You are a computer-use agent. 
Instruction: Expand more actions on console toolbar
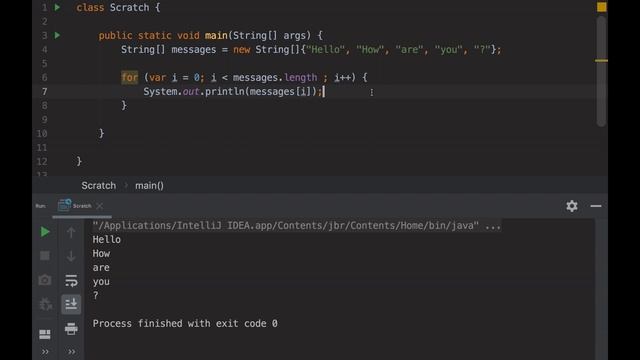[x=71, y=351]
